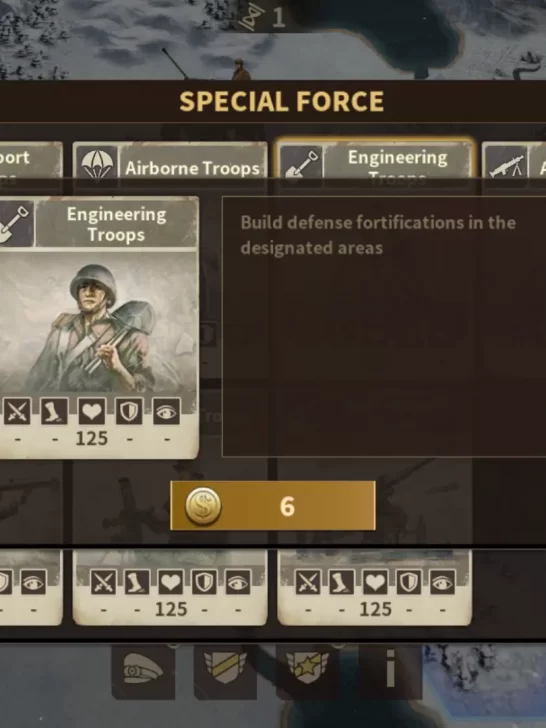546x728 pixels.
Task: Click the partially visible leftmost tab
Action: coord(31,164)
